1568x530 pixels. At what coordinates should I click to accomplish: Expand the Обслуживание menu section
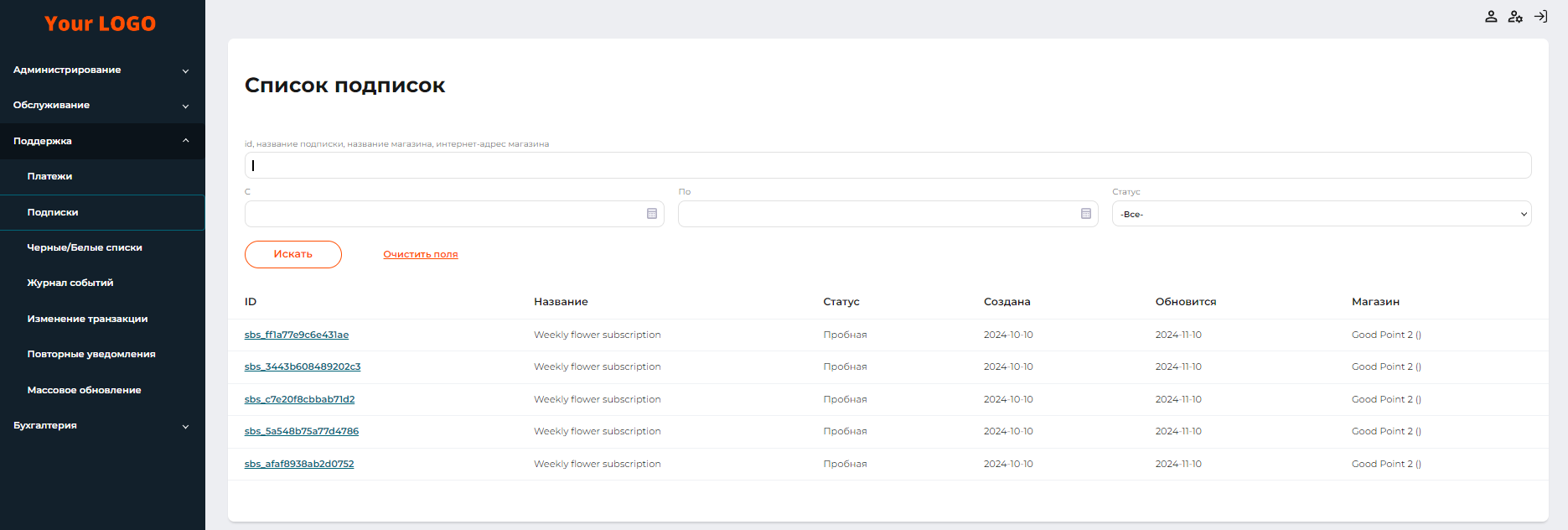click(102, 106)
